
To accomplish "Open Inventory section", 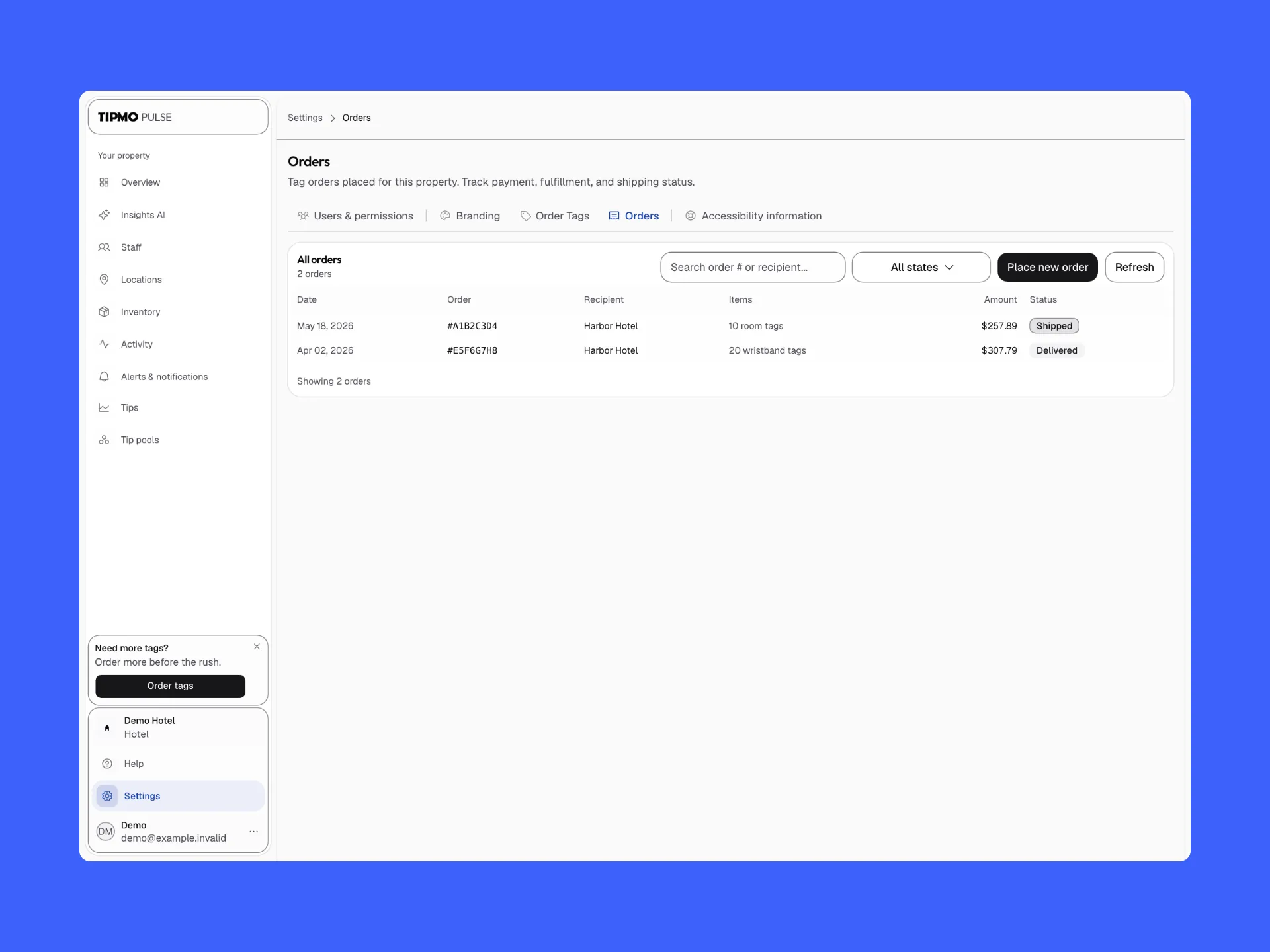I will click(177, 312).
